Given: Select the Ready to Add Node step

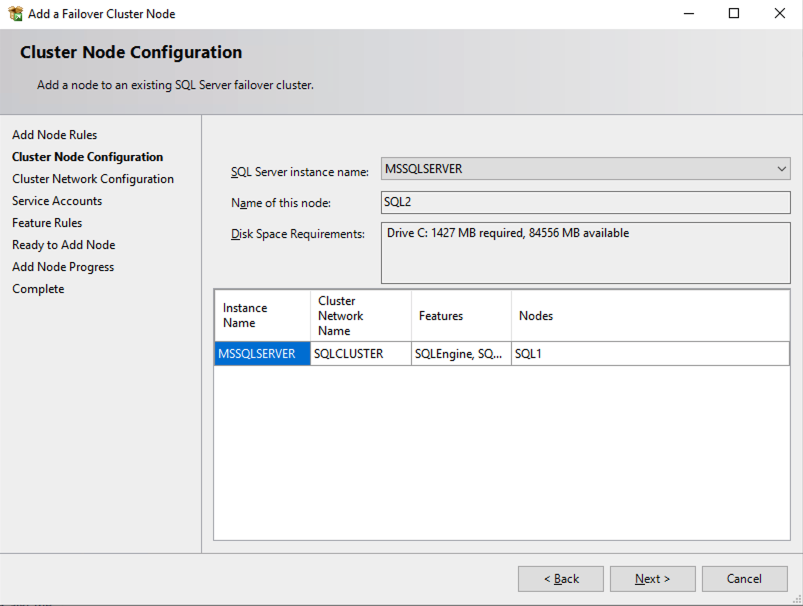Looking at the screenshot, I should coord(64,245).
